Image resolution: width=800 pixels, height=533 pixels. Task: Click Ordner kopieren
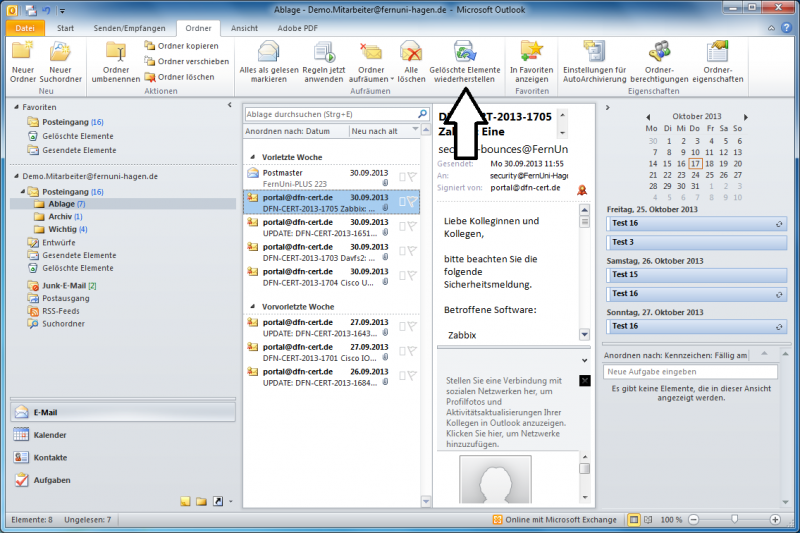(182, 46)
